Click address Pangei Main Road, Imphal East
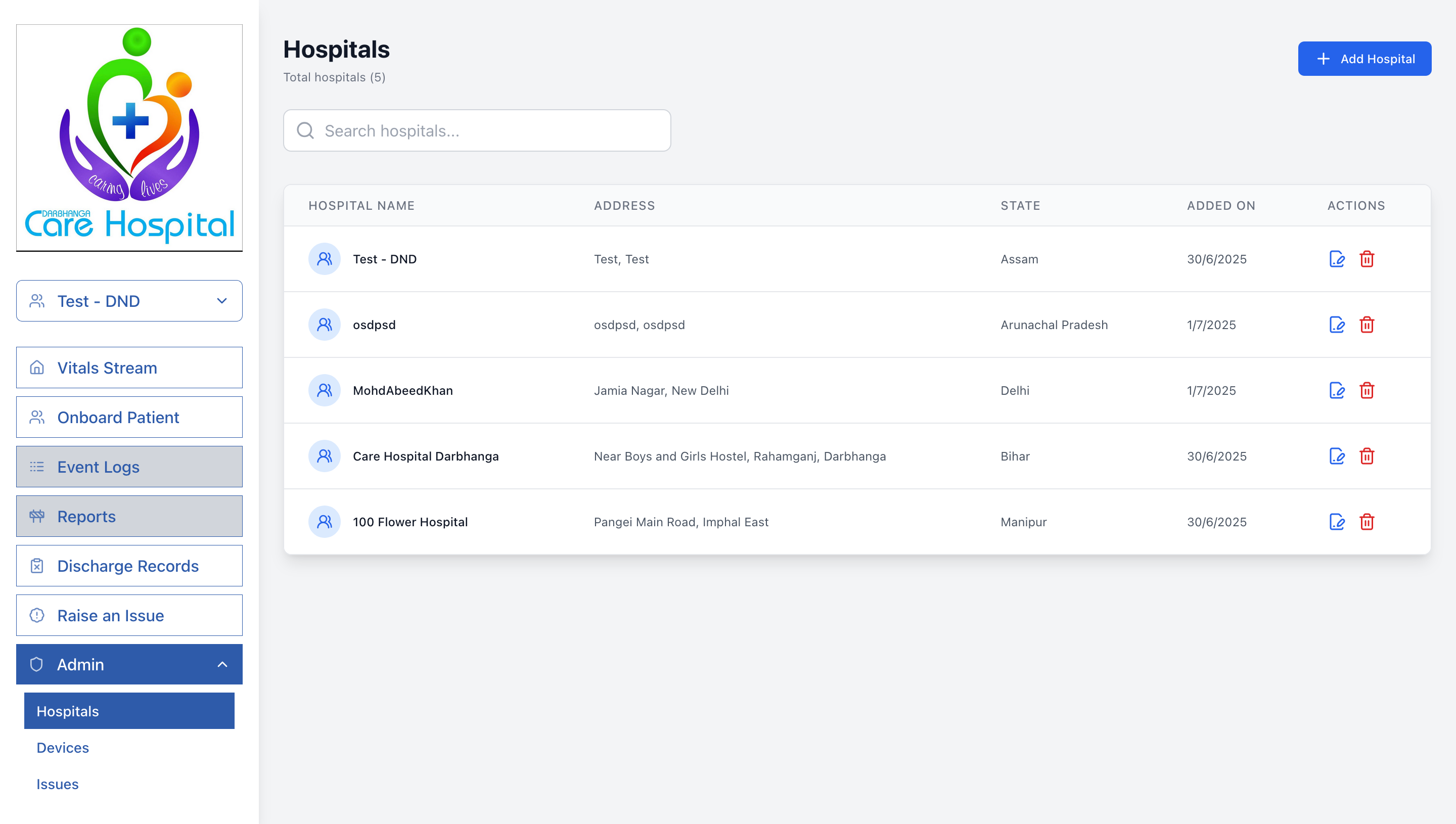The height and width of the screenshot is (824, 1456). (681, 522)
